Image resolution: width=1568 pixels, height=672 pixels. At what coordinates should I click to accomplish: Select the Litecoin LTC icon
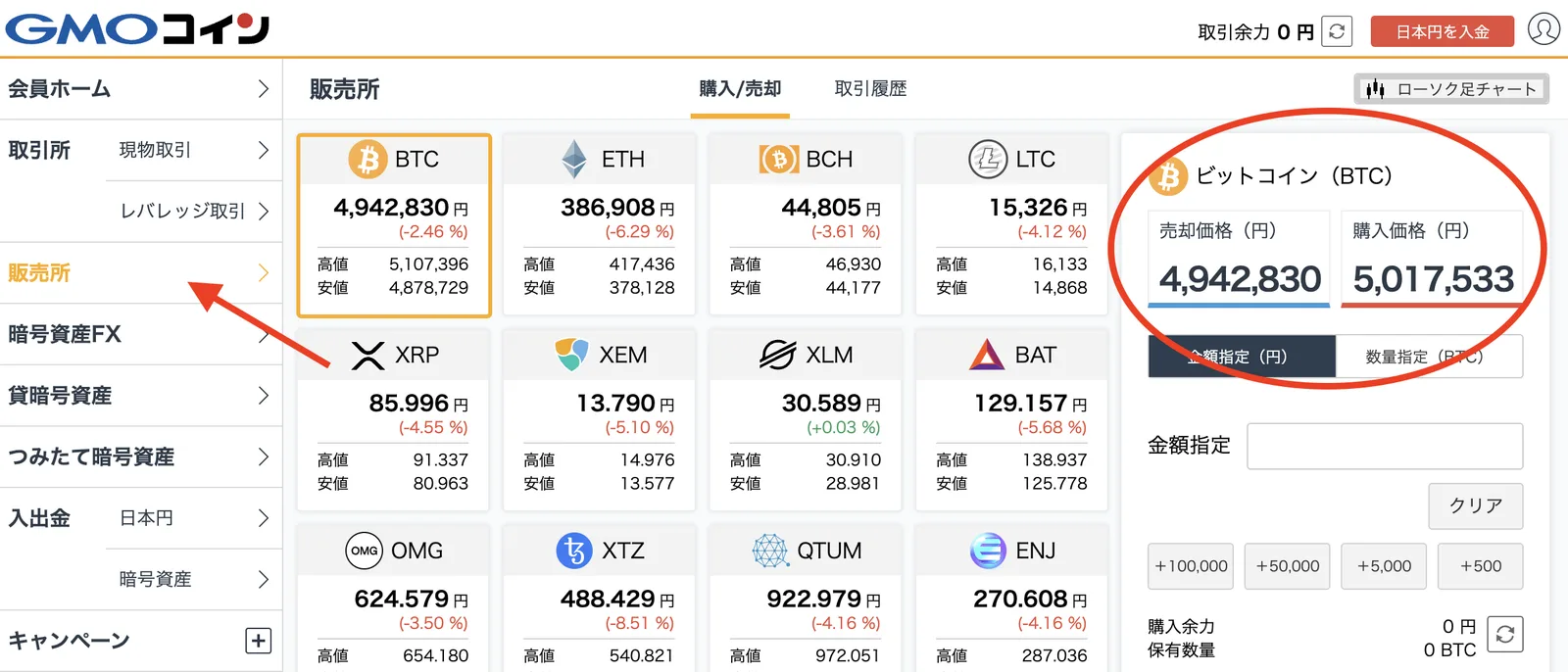tap(988, 159)
